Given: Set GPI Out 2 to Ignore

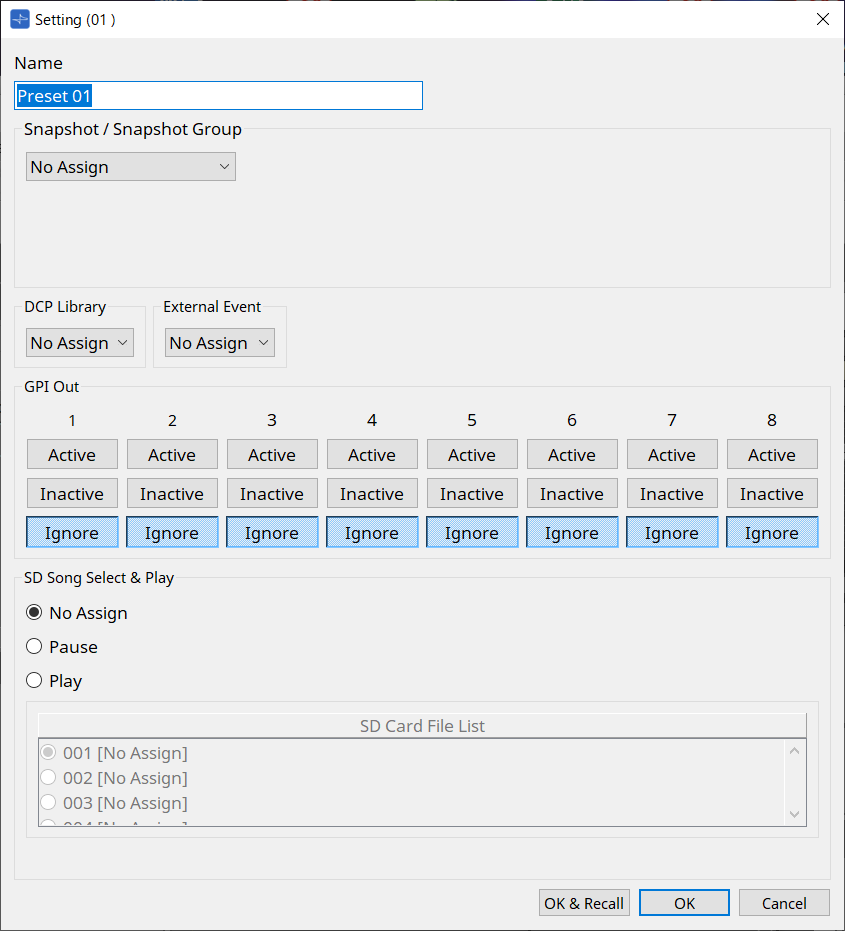Looking at the screenshot, I should pos(171,532).
